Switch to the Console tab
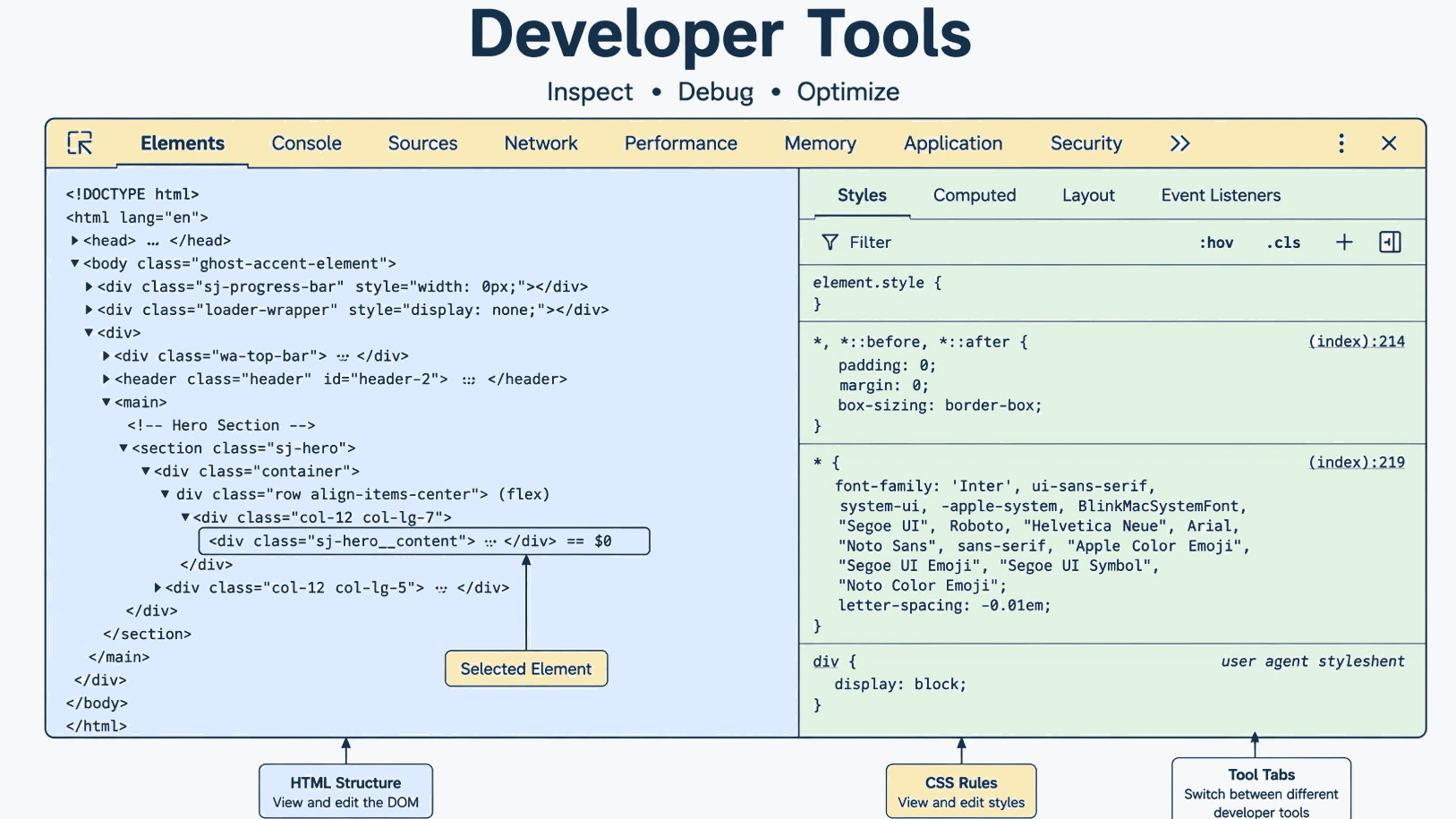The height and width of the screenshot is (819, 1456). click(x=306, y=143)
